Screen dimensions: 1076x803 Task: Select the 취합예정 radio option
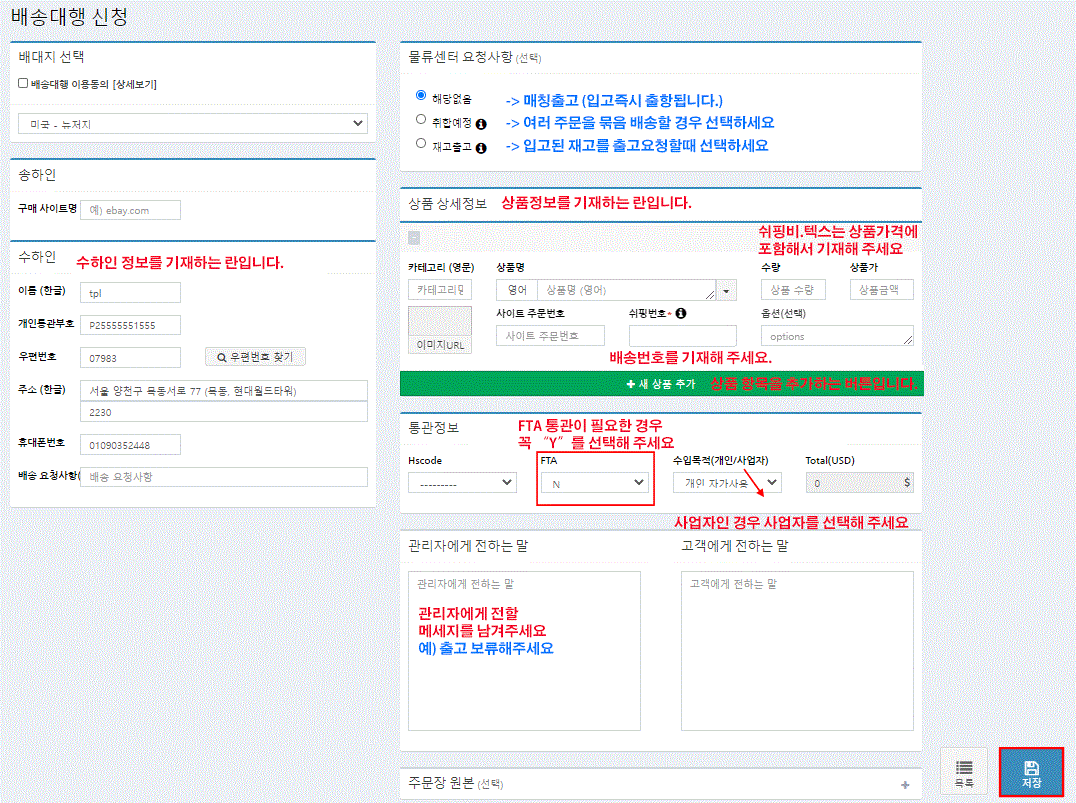421,120
